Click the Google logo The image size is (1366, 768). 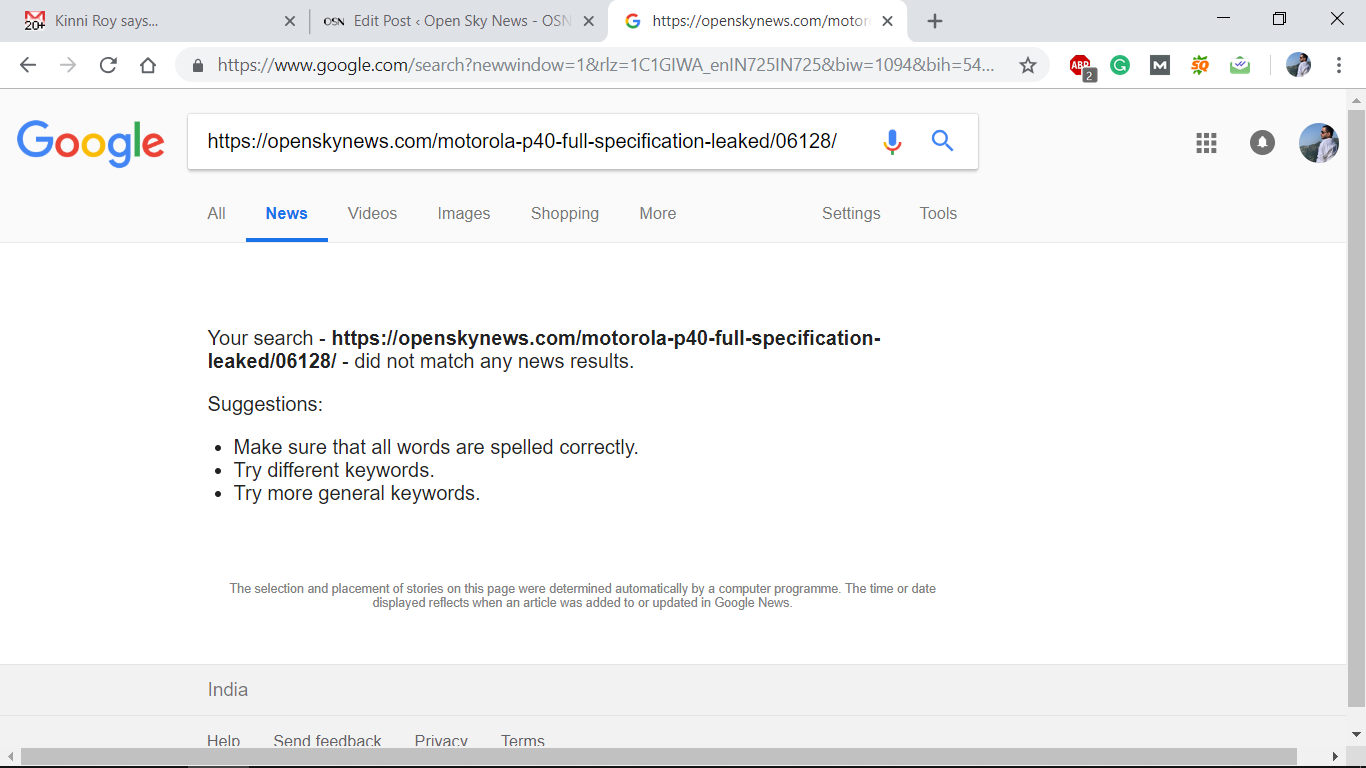coord(91,142)
